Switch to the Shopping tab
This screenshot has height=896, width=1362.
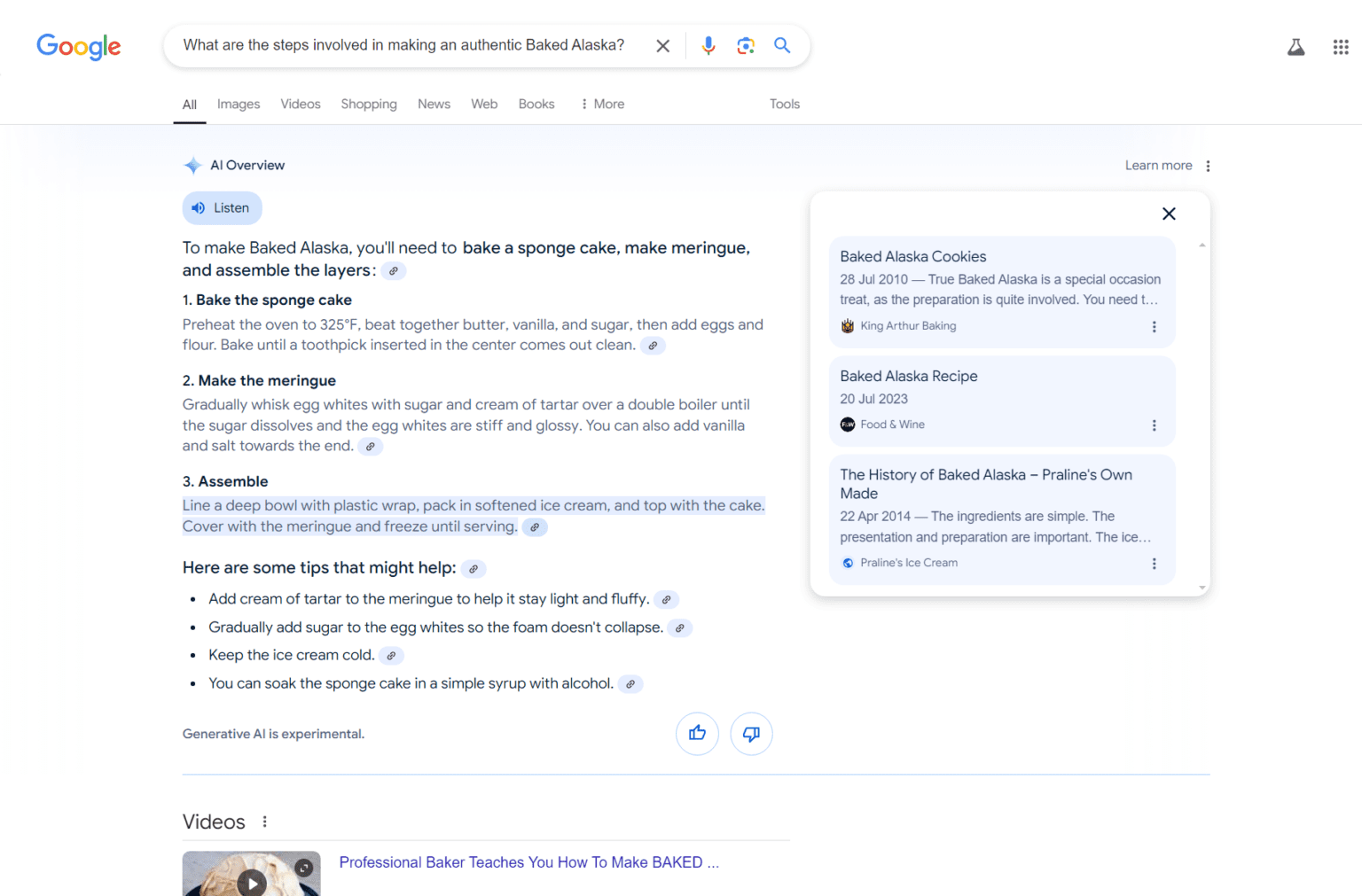[x=369, y=104]
